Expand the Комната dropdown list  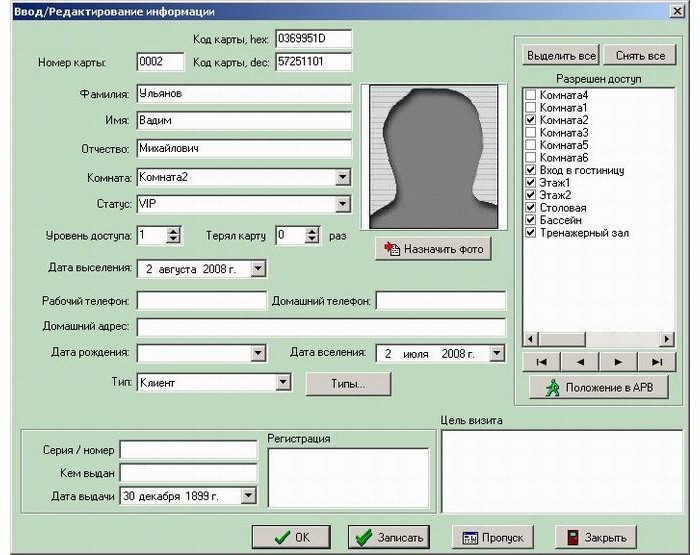(343, 177)
